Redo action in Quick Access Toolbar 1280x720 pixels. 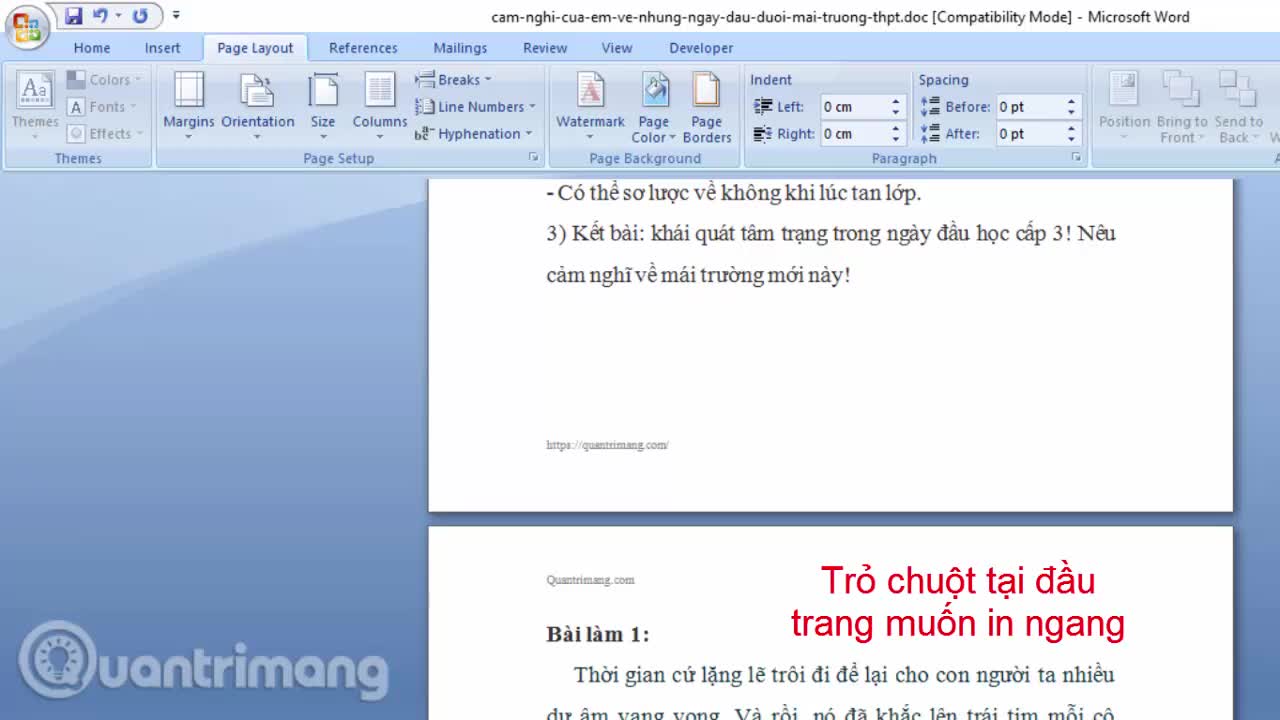[x=140, y=16]
